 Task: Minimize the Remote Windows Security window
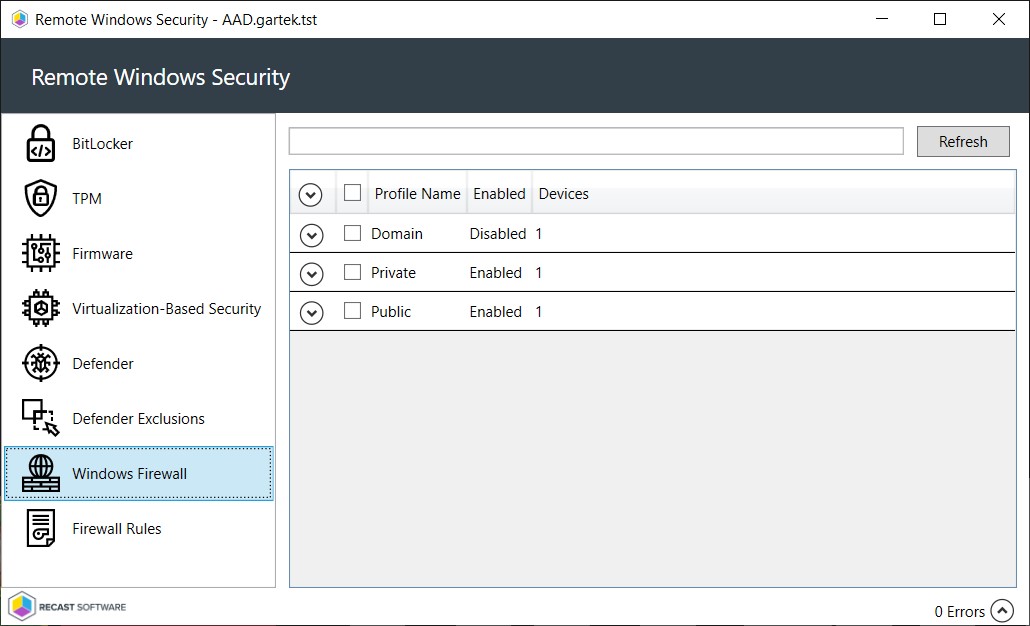click(x=882, y=19)
